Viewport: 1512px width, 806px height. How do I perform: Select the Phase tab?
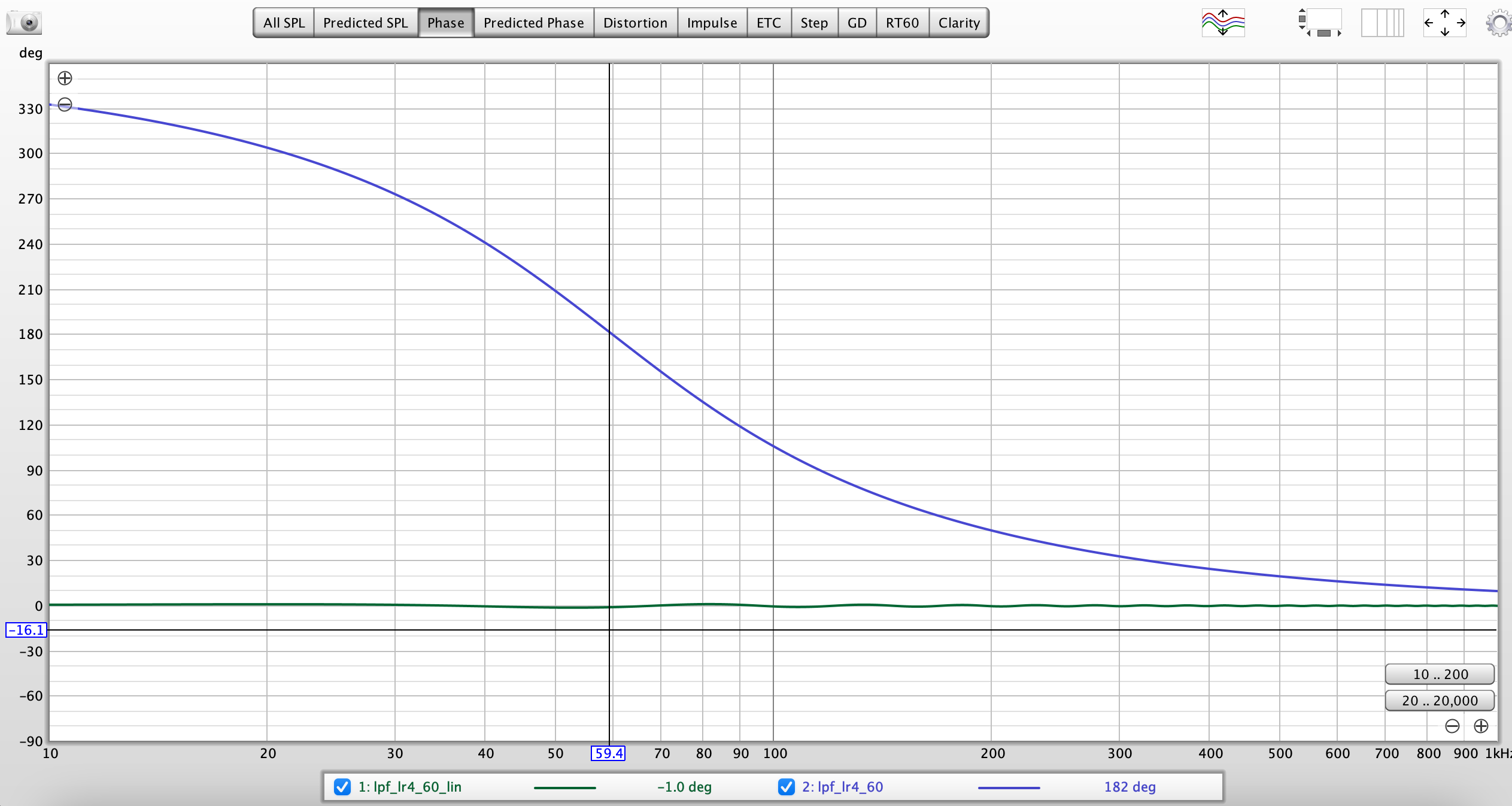tap(446, 23)
